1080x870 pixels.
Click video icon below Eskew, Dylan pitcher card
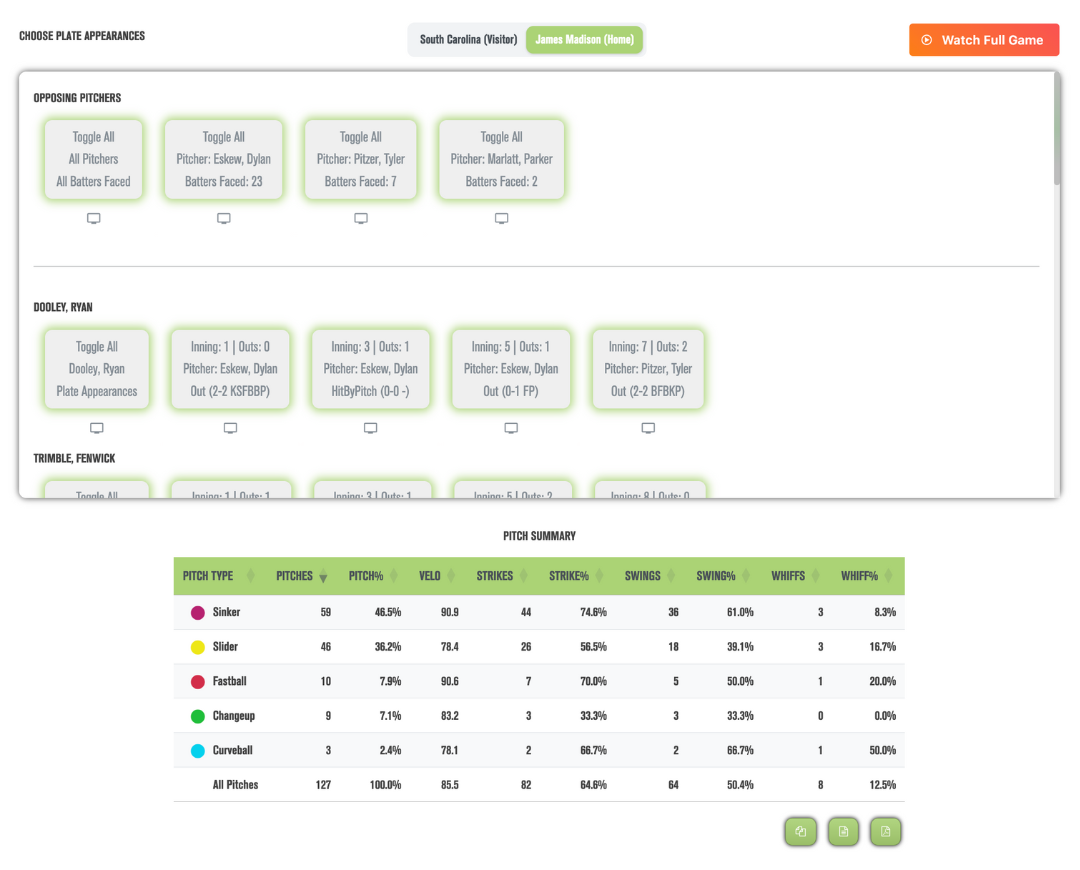(224, 218)
